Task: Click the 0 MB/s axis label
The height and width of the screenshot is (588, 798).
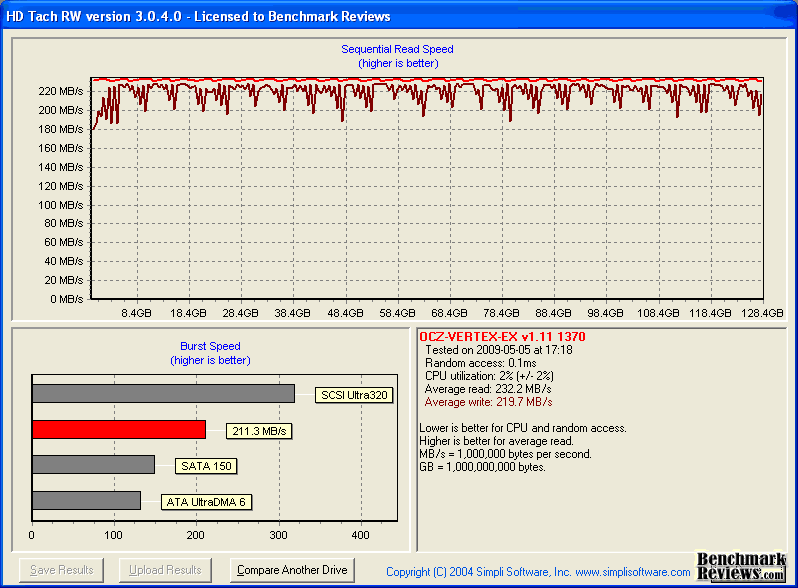Action: (x=66, y=299)
